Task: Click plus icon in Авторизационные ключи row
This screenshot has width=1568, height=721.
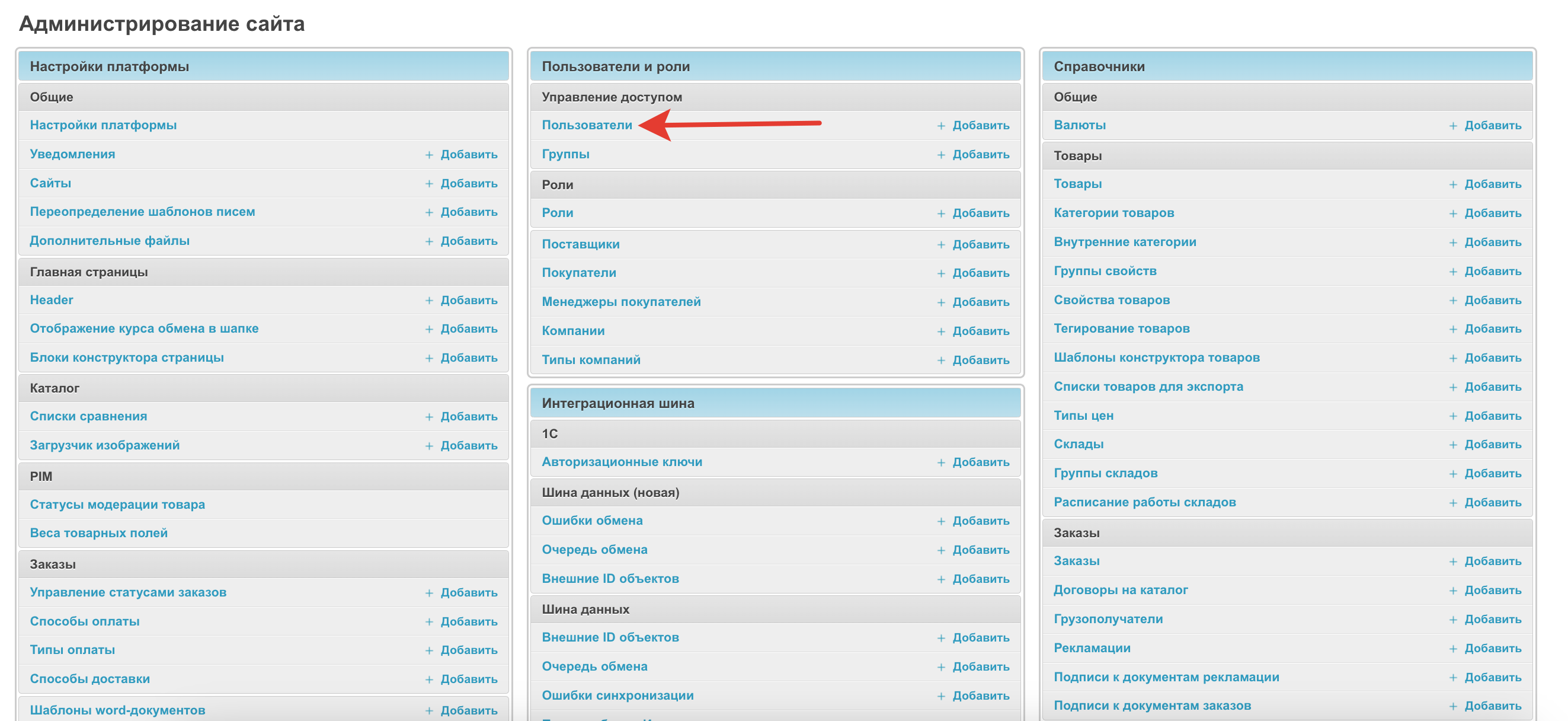Action: (940, 462)
